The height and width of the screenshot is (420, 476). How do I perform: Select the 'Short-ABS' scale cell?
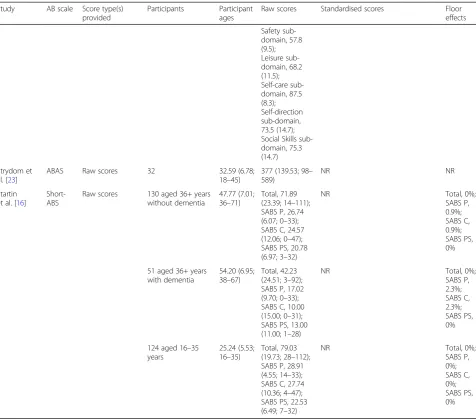click(56, 198)
